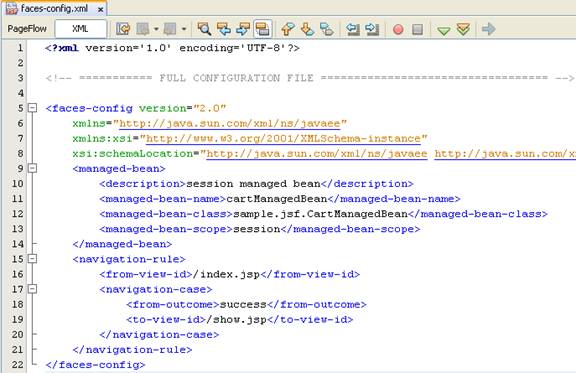Click Validate XML double-triangle icon
The height and width of the screenshot is (373, 576).
tap(463, 29)
